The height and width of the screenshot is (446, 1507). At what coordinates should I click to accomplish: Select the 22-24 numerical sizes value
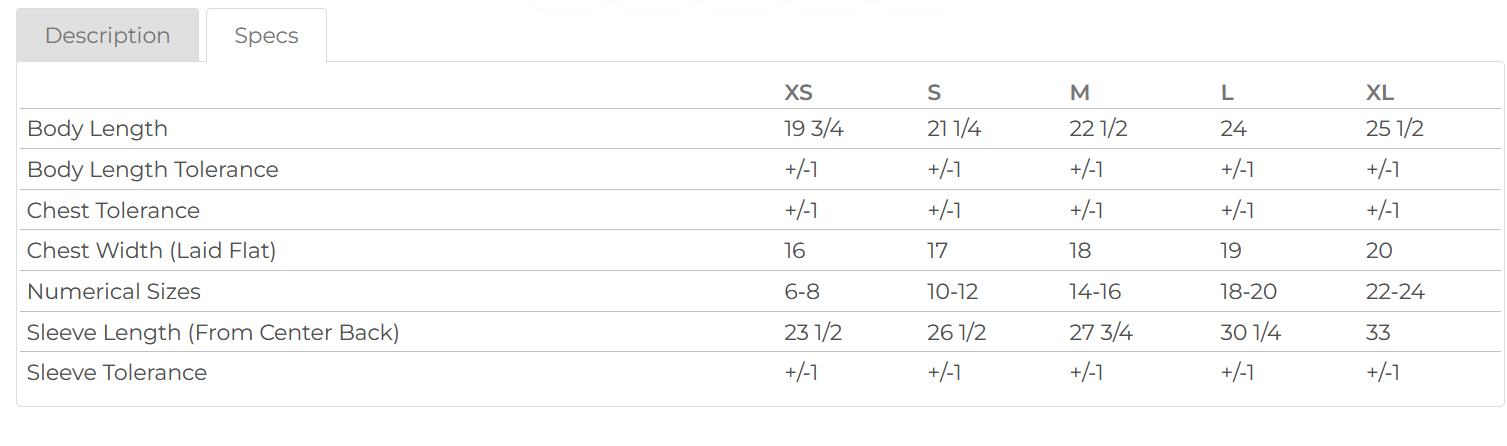1395,292
